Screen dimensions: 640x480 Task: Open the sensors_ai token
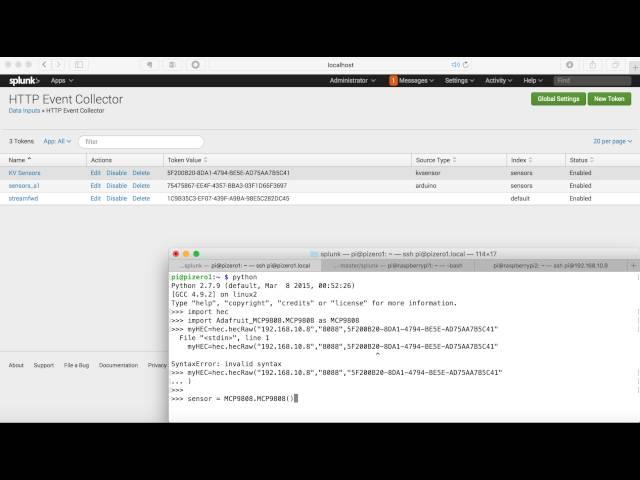pos(24,186)
